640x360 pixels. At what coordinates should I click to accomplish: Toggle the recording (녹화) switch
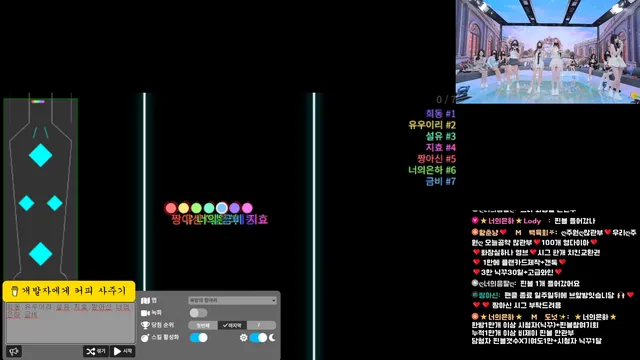tap(198, 313)
